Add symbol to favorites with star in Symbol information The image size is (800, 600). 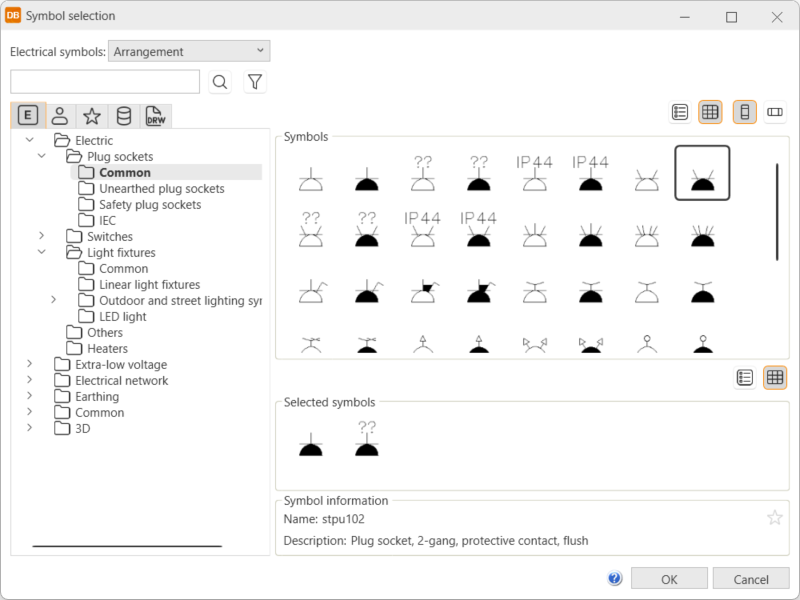[x=774, y=517]
